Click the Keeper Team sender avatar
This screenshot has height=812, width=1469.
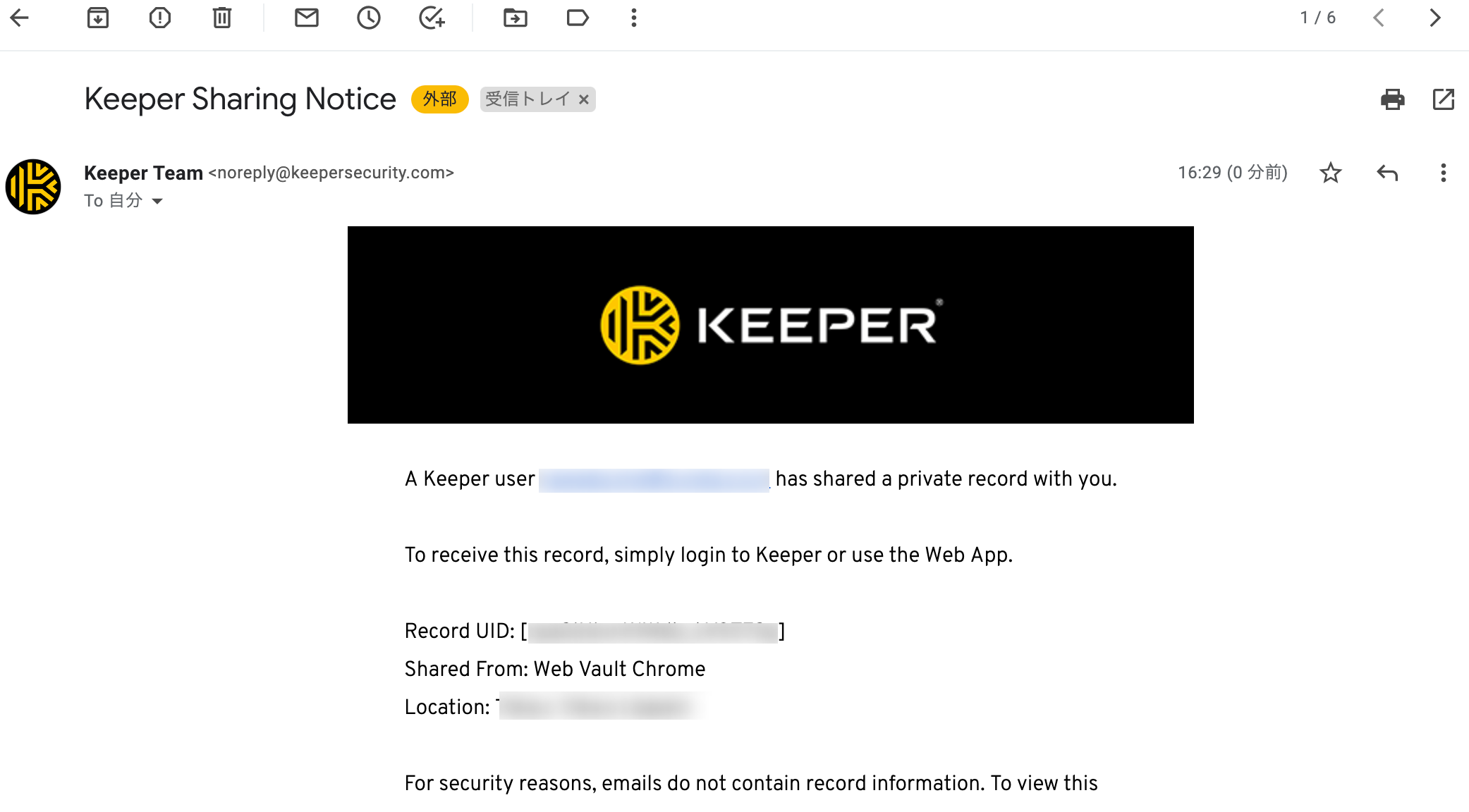[33, 187]
